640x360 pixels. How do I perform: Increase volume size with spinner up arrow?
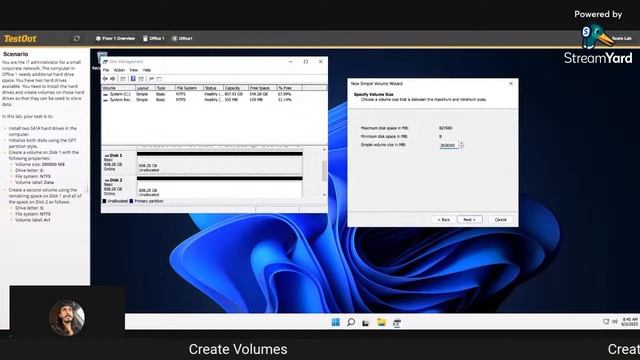tap(462, 144)
